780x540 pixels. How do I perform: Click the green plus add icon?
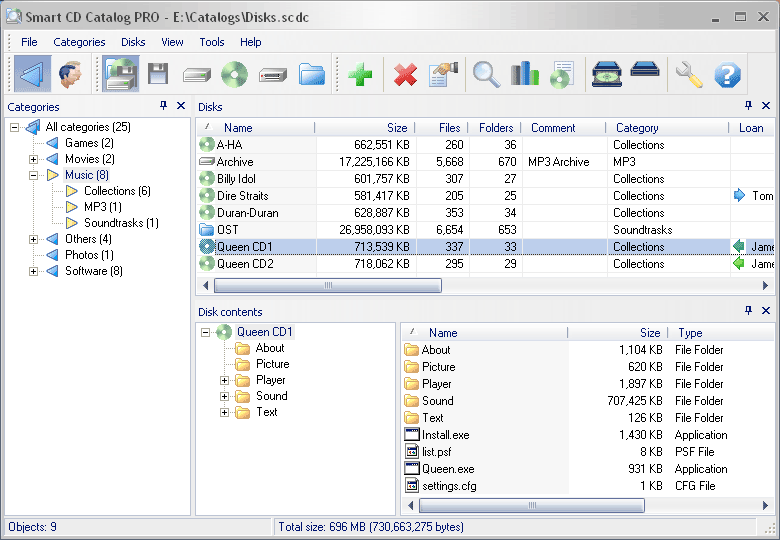[x=361, y=74]
